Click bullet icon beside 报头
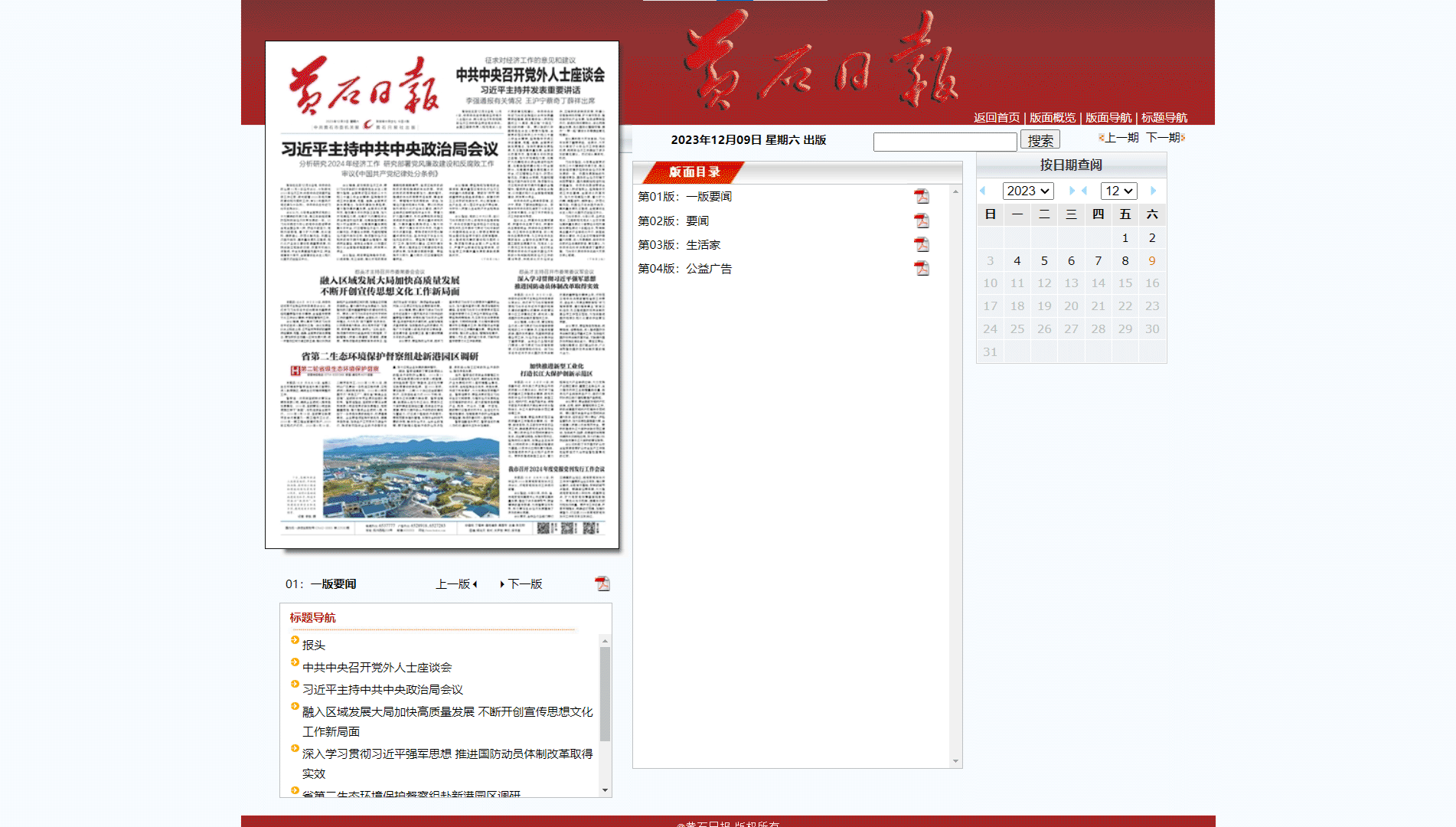 [295, 640]
